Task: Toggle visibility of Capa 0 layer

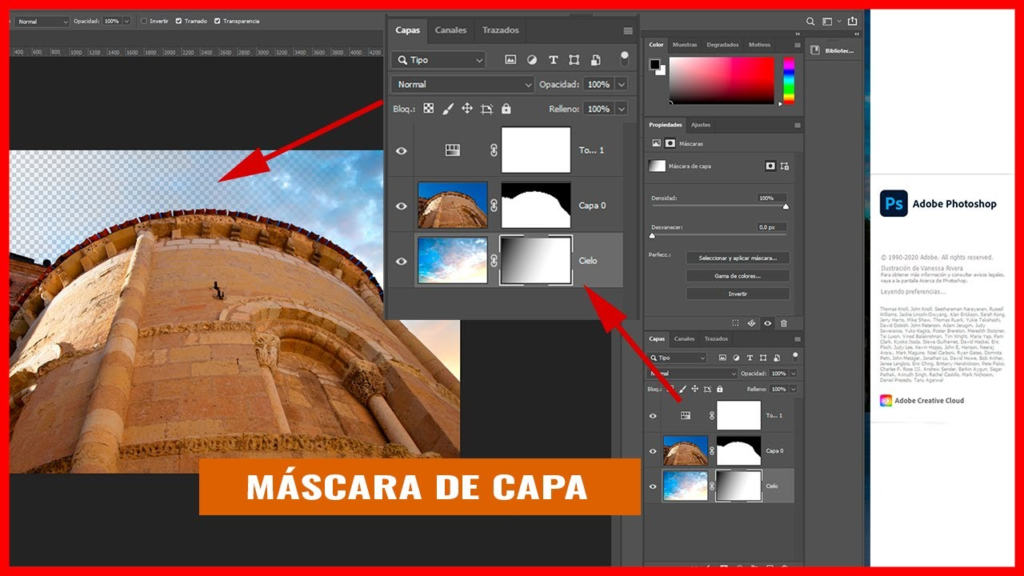Action: (x=401, y=206)
